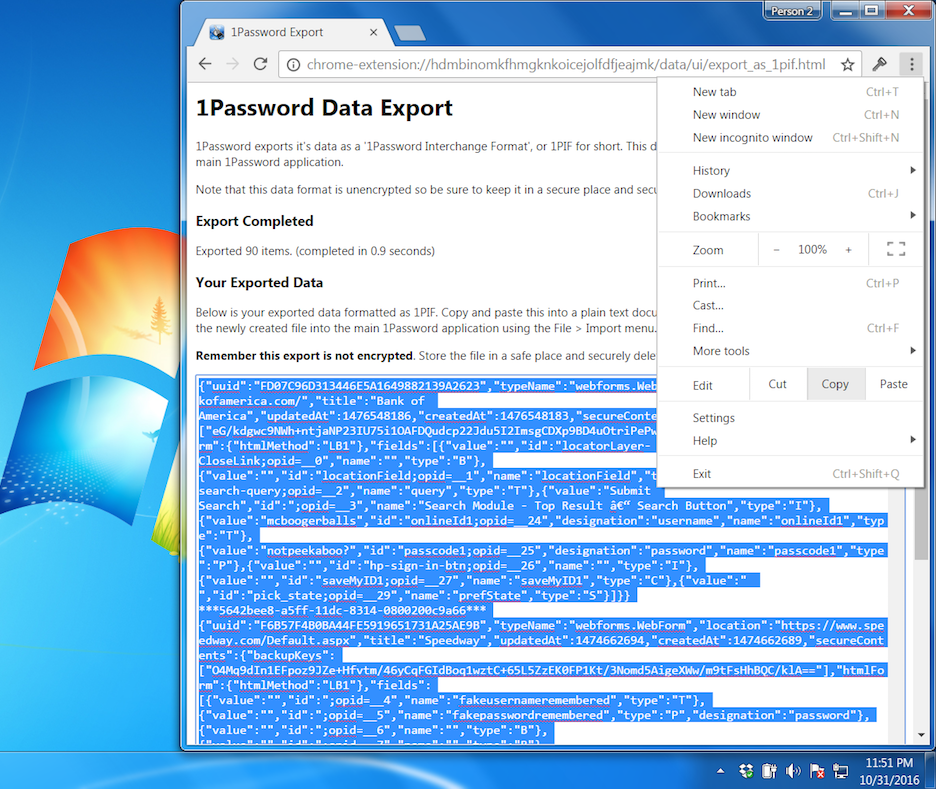Image resolution: width=936 pixels, height=789 pixels.
Task: Click the "Export Completed" heading
Action: 255,221
